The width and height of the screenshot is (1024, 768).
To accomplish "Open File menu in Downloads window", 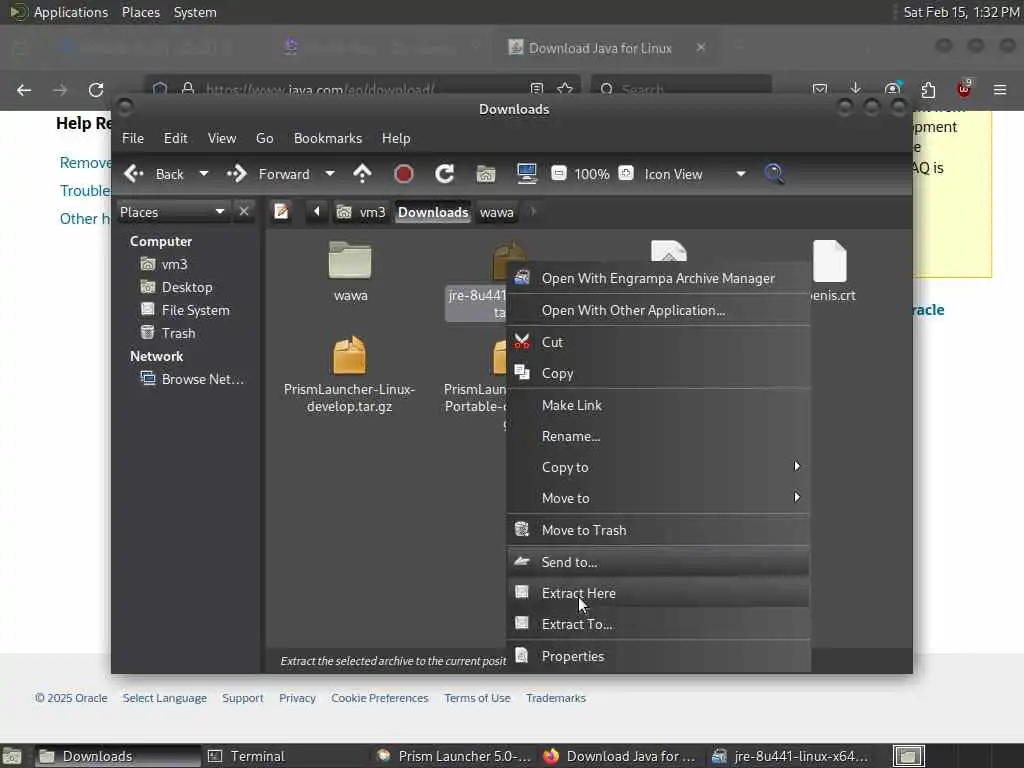I will 133,138.
